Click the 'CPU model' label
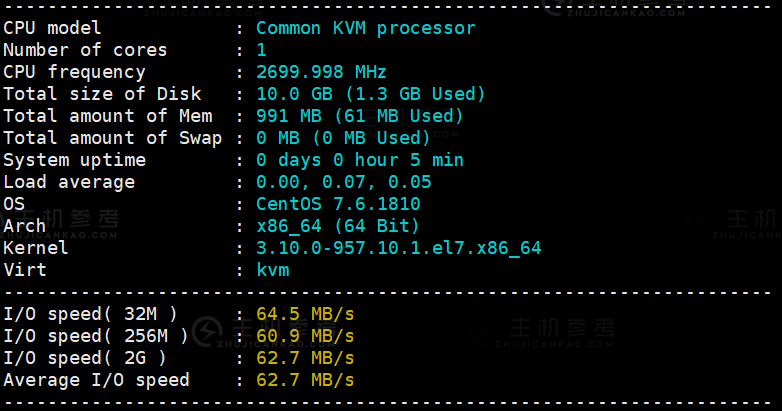Image resolution: width=782 pixels, height=411 pixels. (x=52, y=28)
